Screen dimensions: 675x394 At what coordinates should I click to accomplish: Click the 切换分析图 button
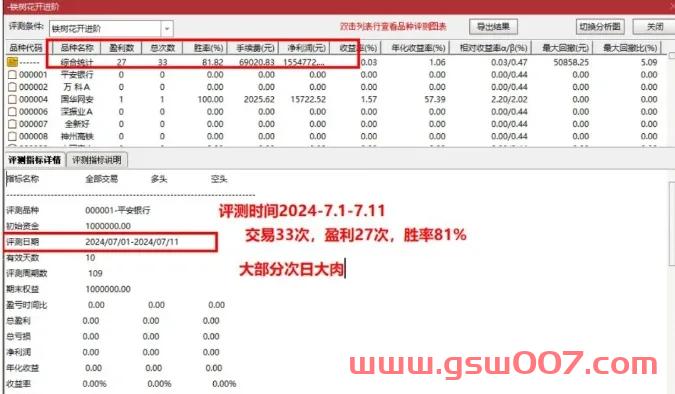point(600,27)
